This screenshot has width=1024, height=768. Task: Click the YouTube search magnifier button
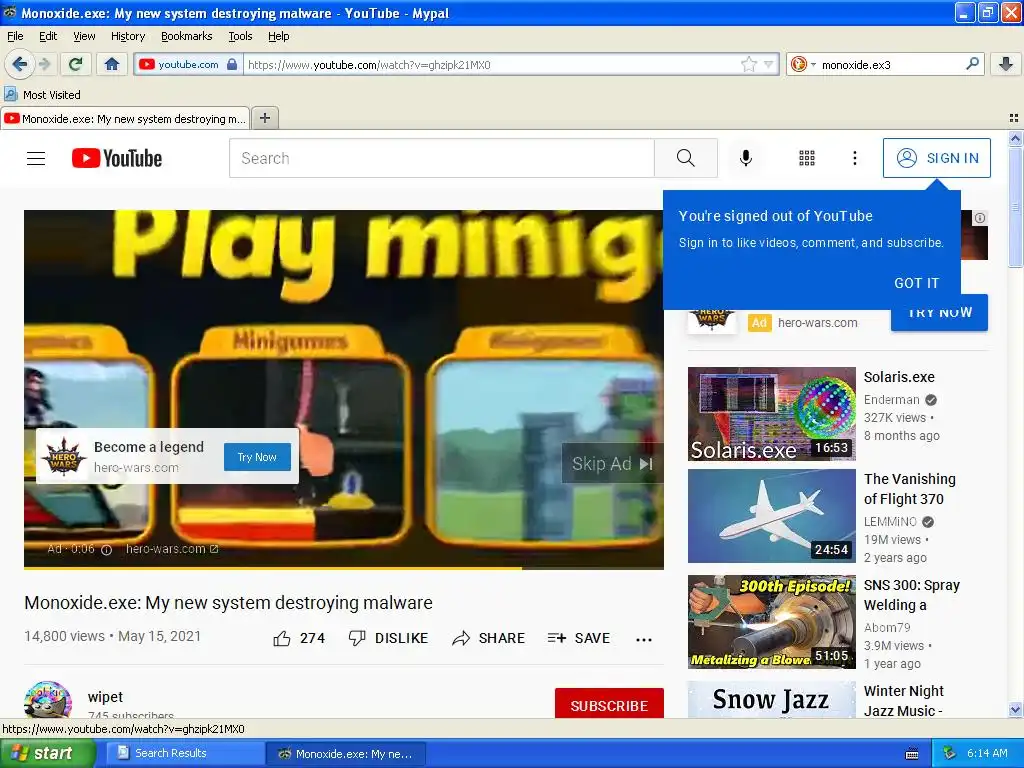[686, 158]
